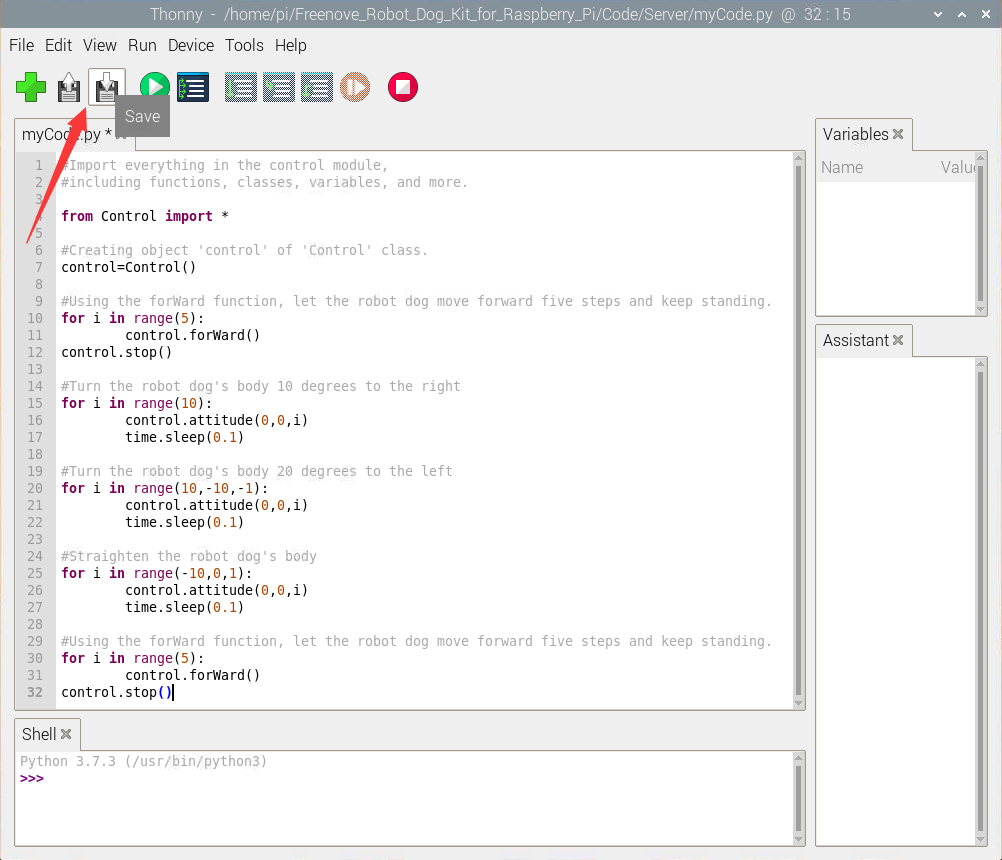Click the Name column header in Variables
1002x860 pixels.
point(842,167)
